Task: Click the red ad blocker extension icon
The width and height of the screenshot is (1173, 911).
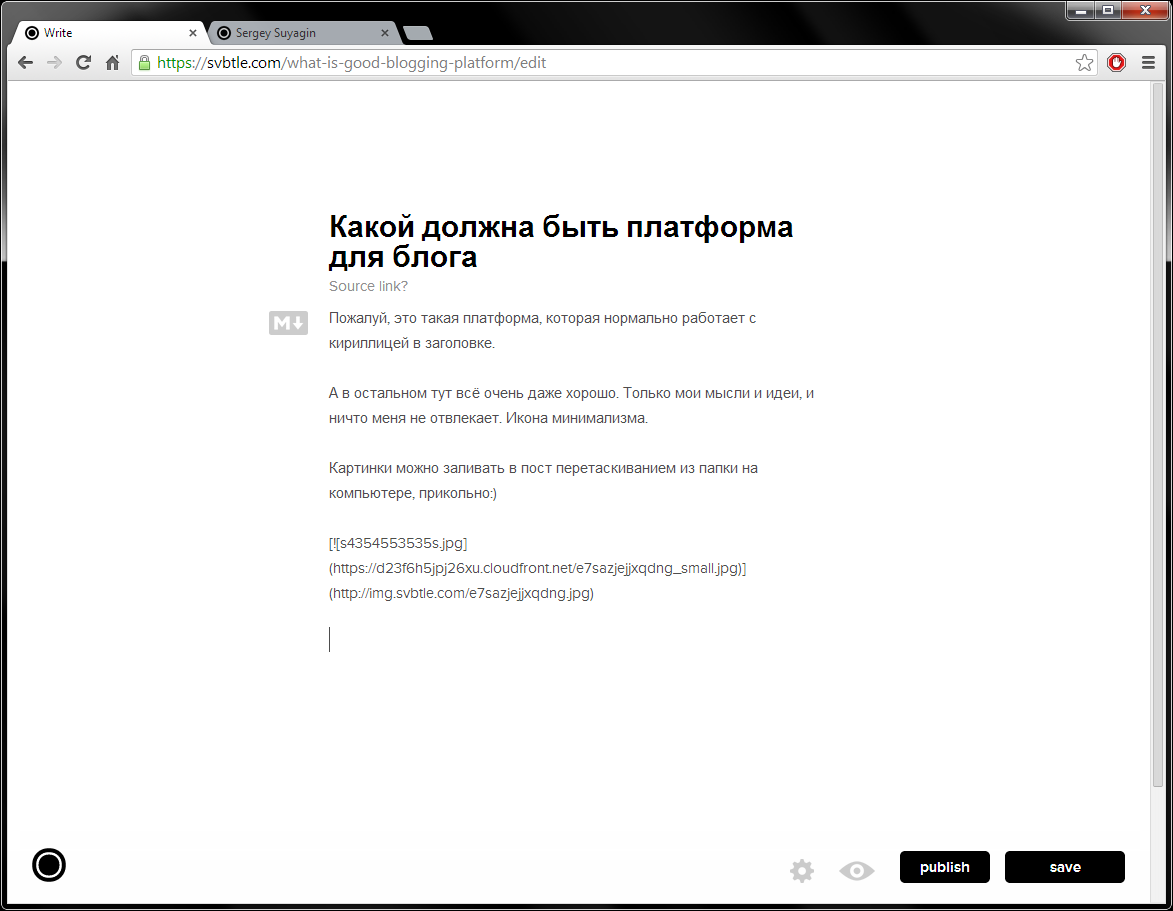Action: point(1116,63)
